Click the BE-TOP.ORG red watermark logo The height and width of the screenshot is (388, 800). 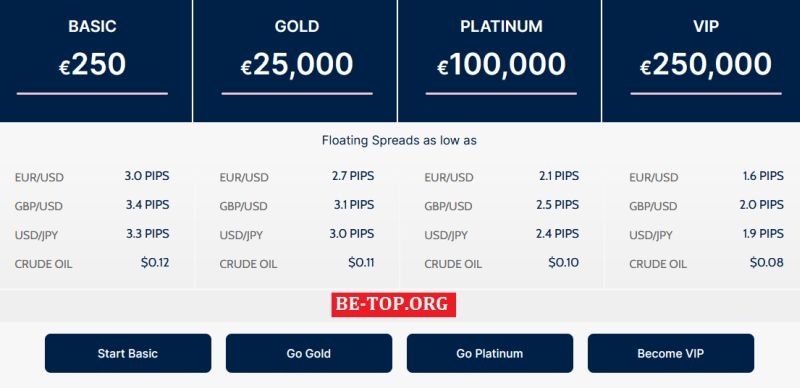pyautogui.click(x=393, y=304)
